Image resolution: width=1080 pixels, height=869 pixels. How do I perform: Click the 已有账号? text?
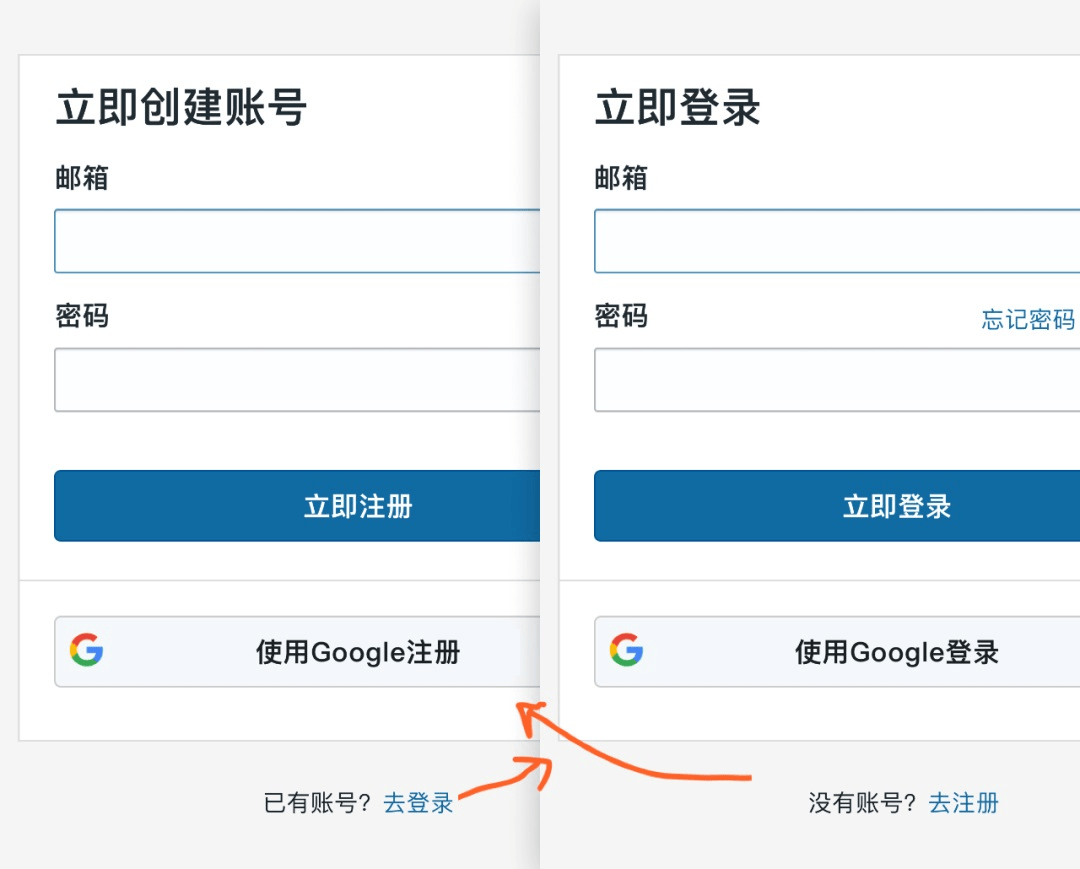pos(317,803)
